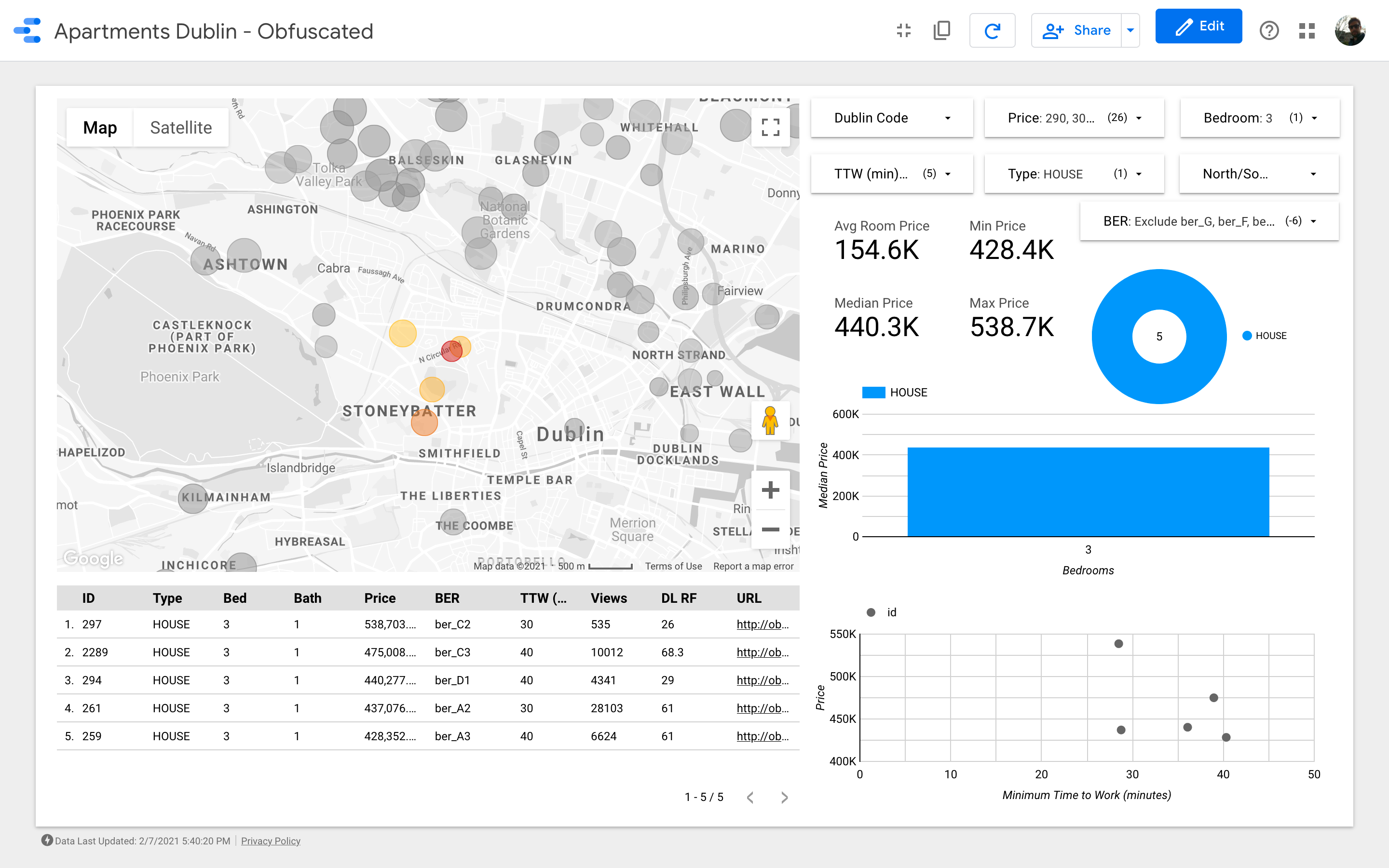The image size is (1389, 868).
Task: Open the TTW (min) filter dropdown
Action: pos(892,174)
